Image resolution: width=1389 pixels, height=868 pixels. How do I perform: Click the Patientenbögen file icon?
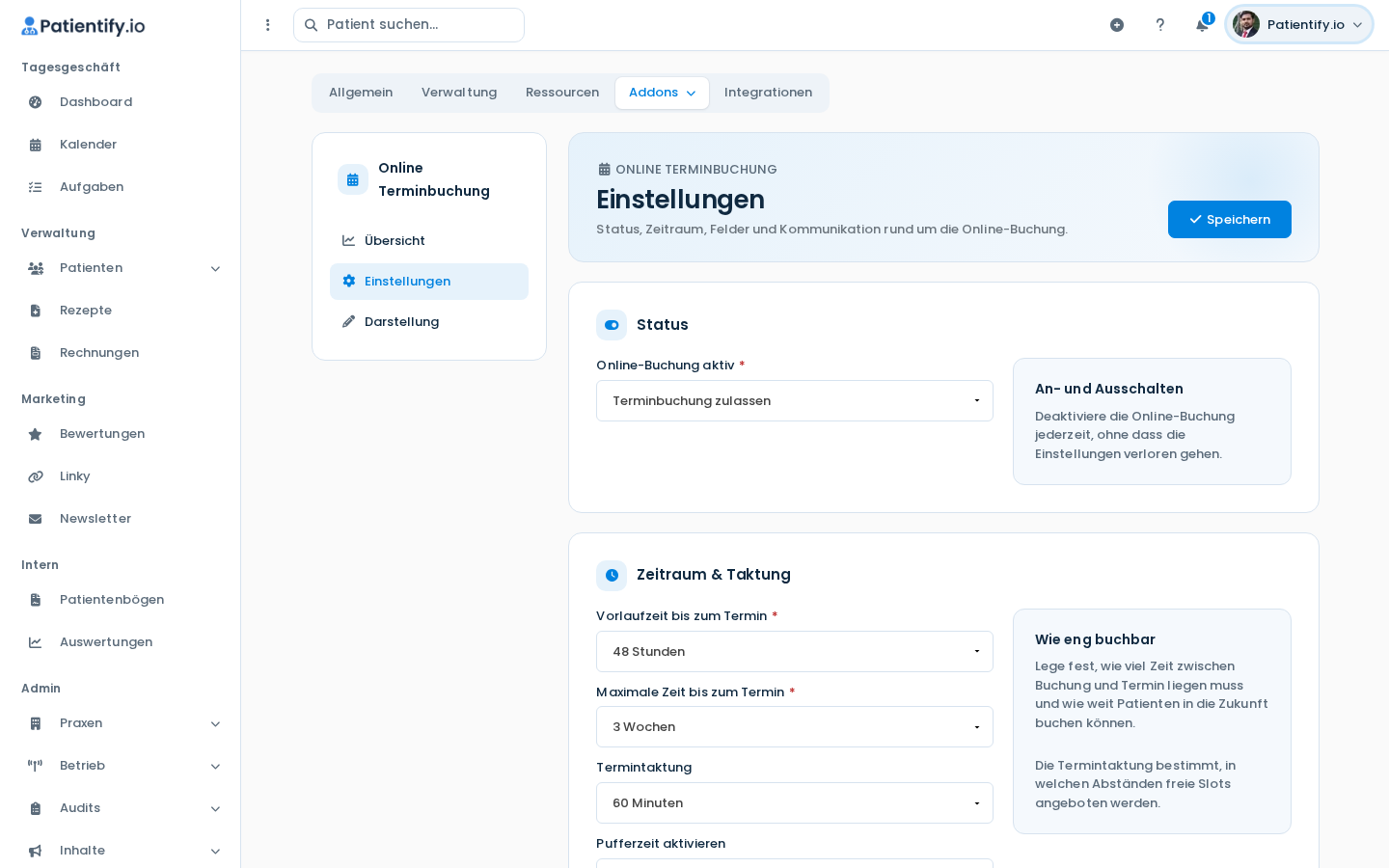(x=36, y=600)
